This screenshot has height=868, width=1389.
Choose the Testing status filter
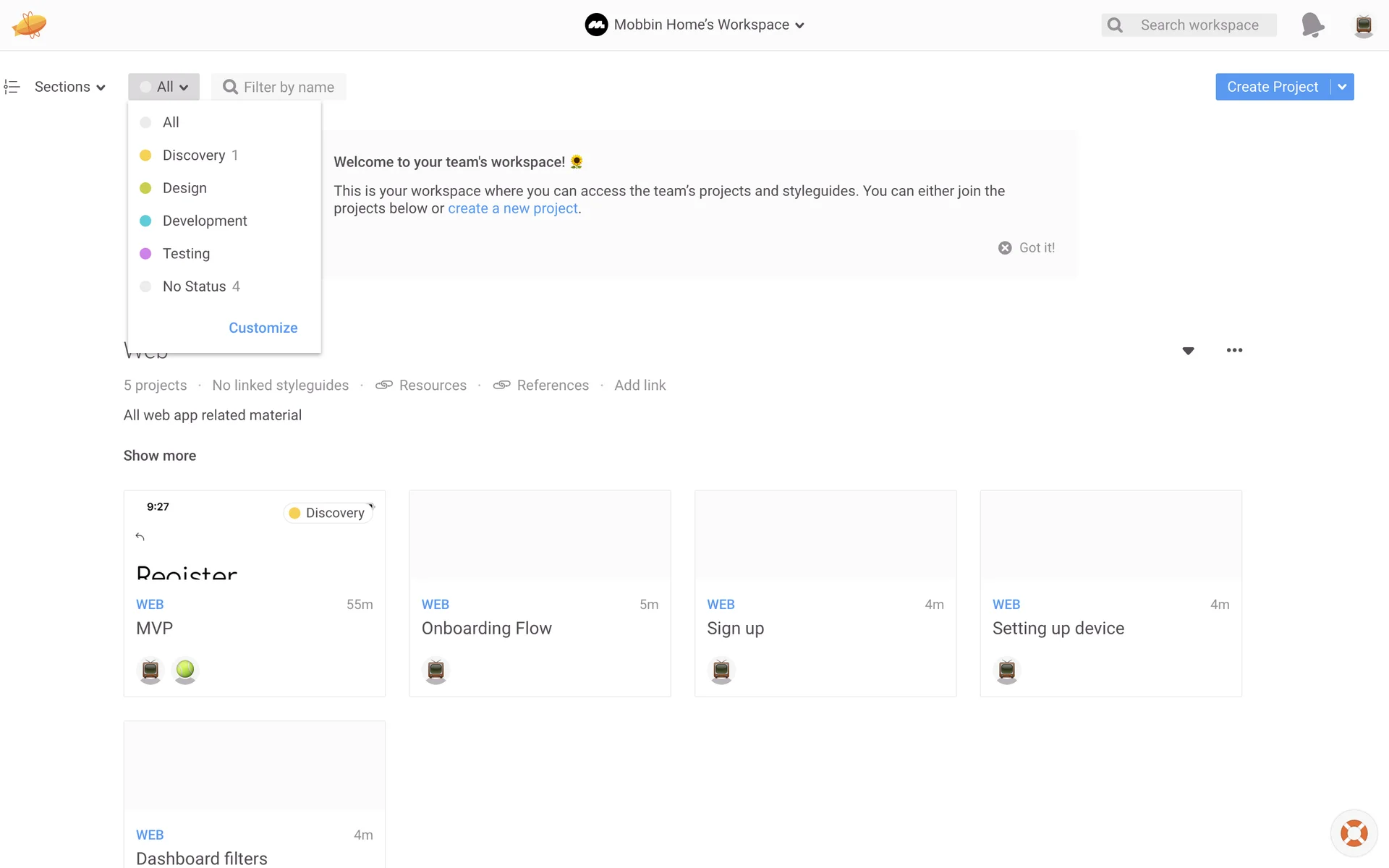186,254
